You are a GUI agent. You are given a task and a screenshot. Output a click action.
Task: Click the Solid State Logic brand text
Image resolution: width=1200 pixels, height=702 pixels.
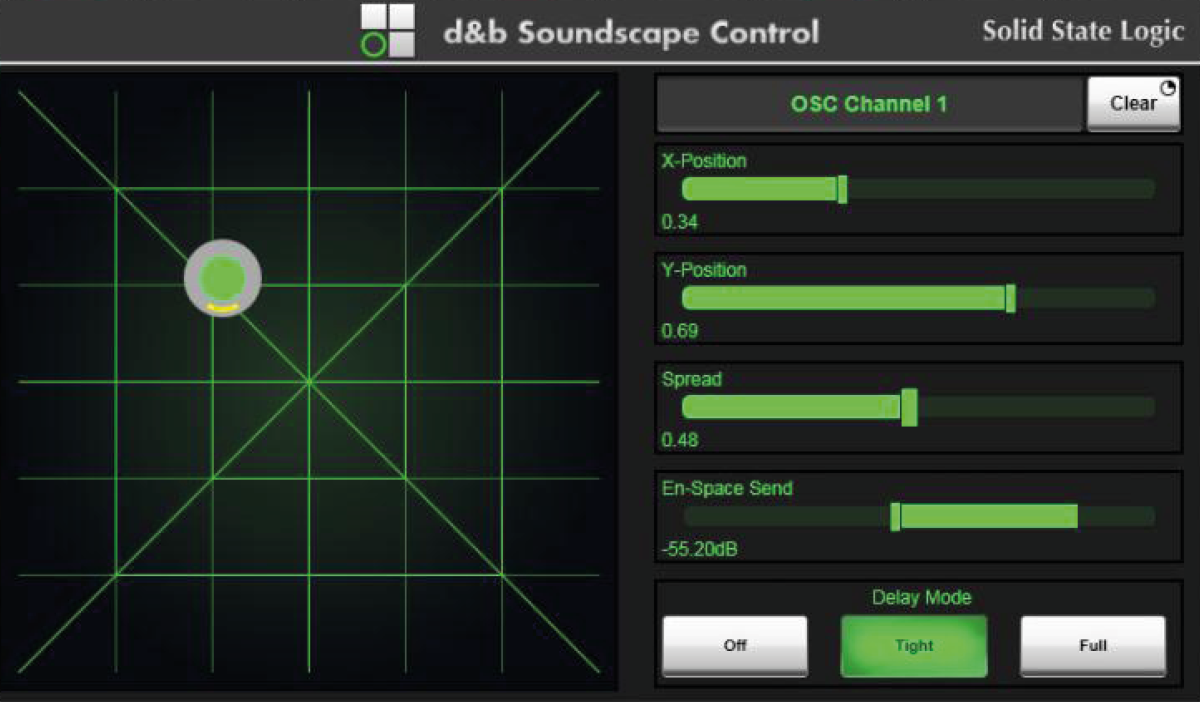1083,31
